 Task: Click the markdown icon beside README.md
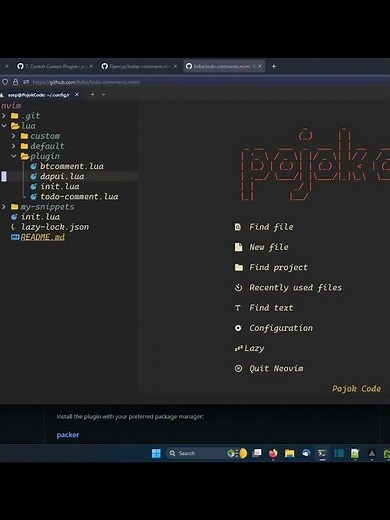[15, 237]
